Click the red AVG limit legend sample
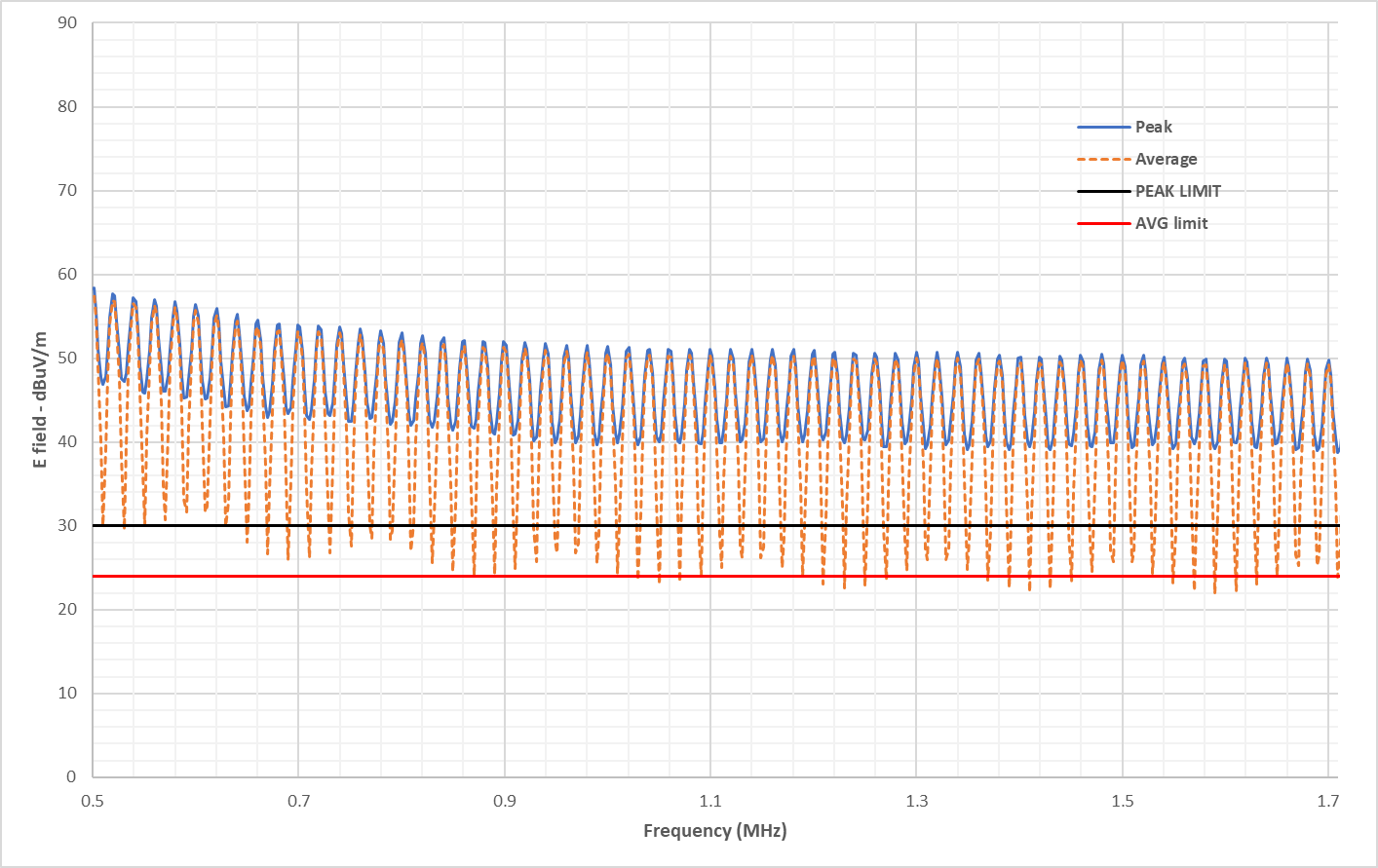This screenshot has width=1378, height=868. coord(1104,223)
